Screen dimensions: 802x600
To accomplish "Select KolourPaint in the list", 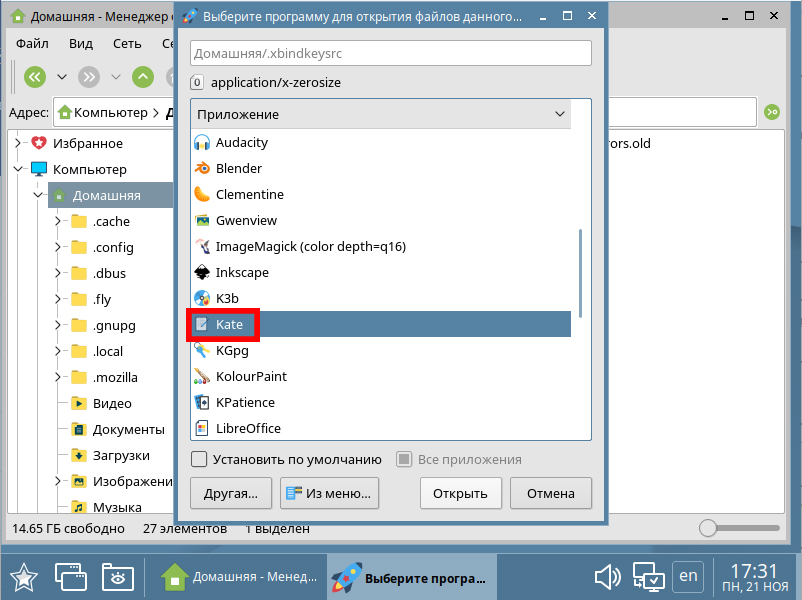I will (x=251, y=376).
